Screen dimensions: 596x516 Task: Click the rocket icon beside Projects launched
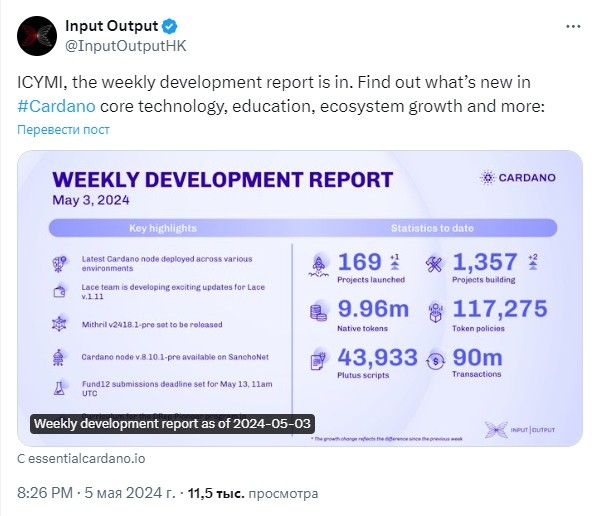pyautogui.click(x=319, y=265)
